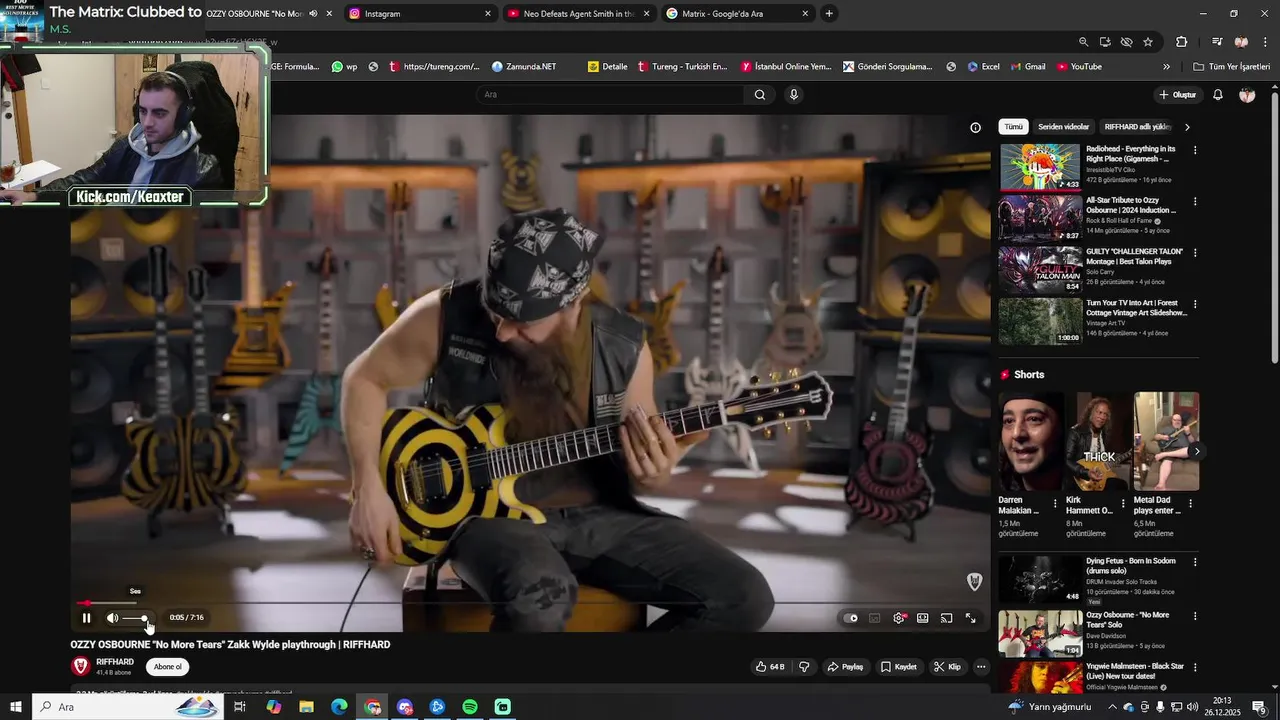The width and height of the screenshot is (1280, 720).
Task: Open options for Yngwie Malmsteen Black Star video
Action: coord(1195,667)
